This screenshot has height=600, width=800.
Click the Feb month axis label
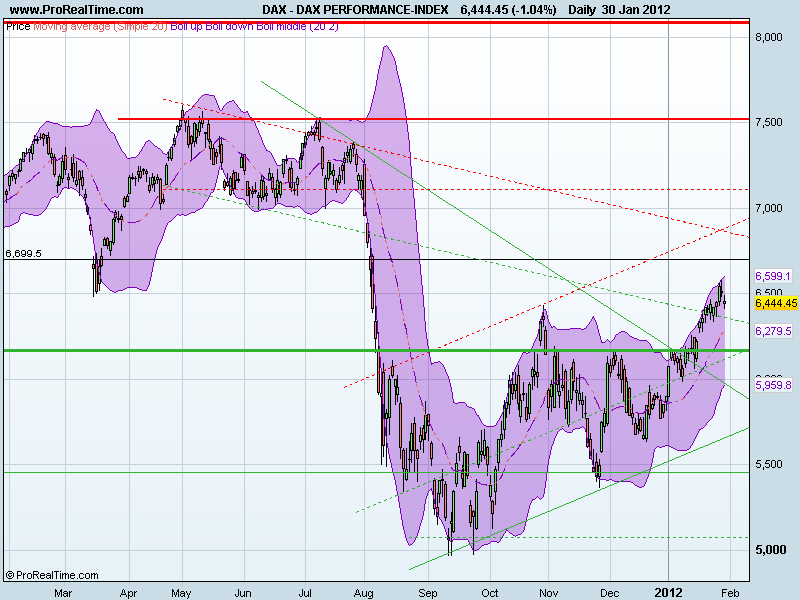click(x=730, y=593)
